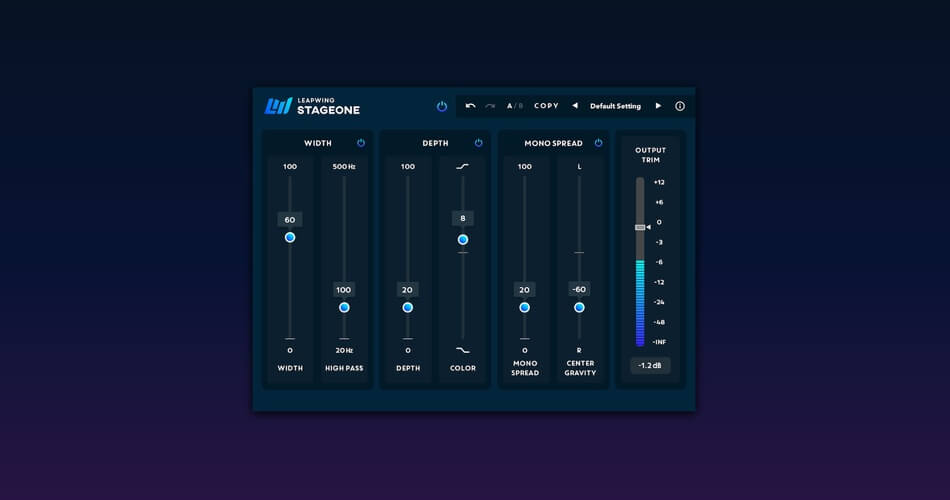Click the Center Gravity slider handle
Viewport: 950px width, 500px height.
tap(579, 307)
